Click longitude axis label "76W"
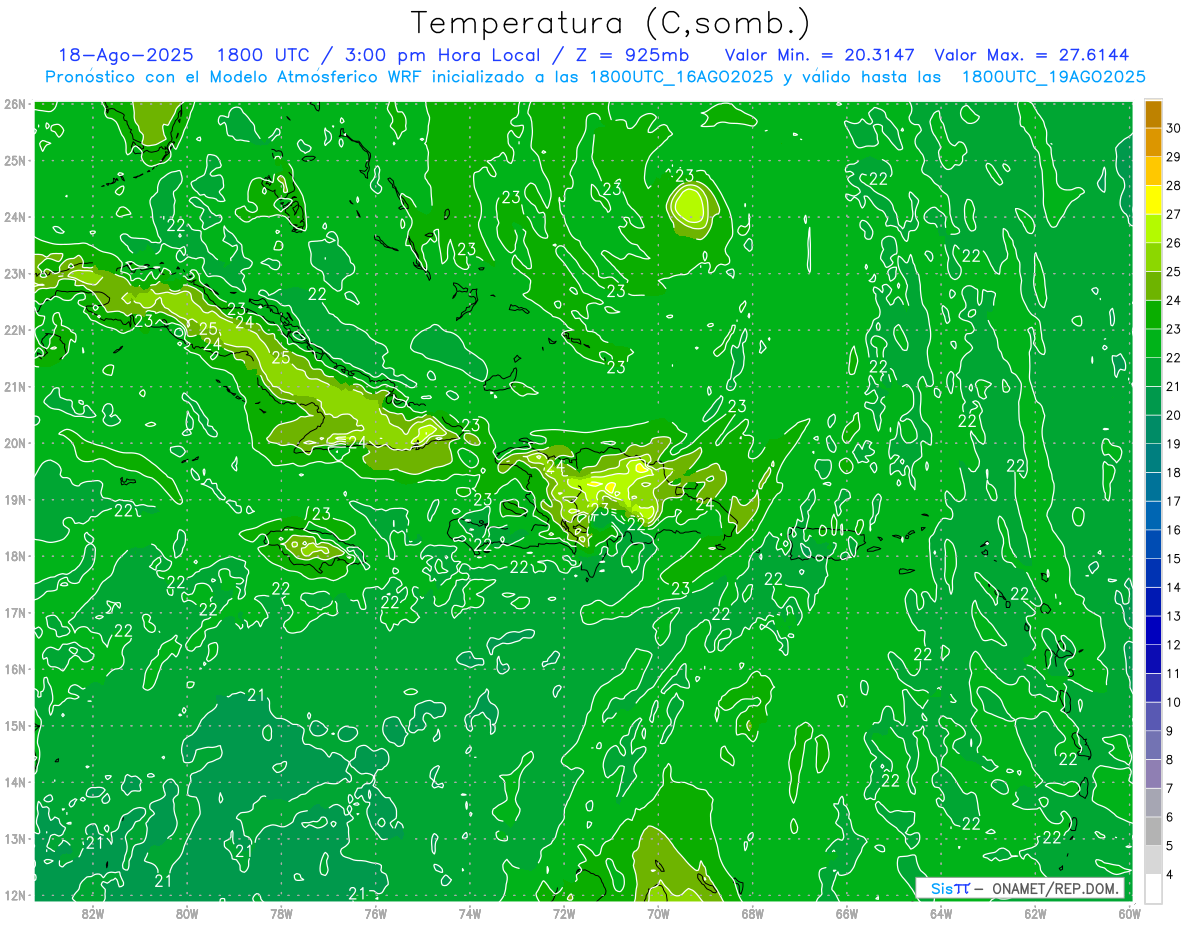Screen dimensions: 1200x927 [x=375, y=913]
